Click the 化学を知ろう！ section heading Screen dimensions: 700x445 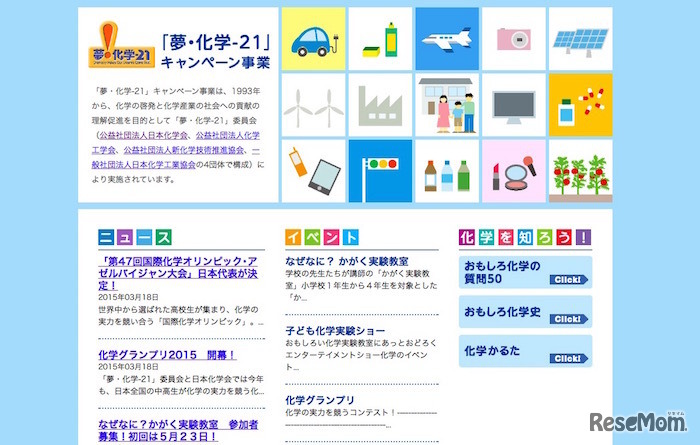click(x=525, y=237)
